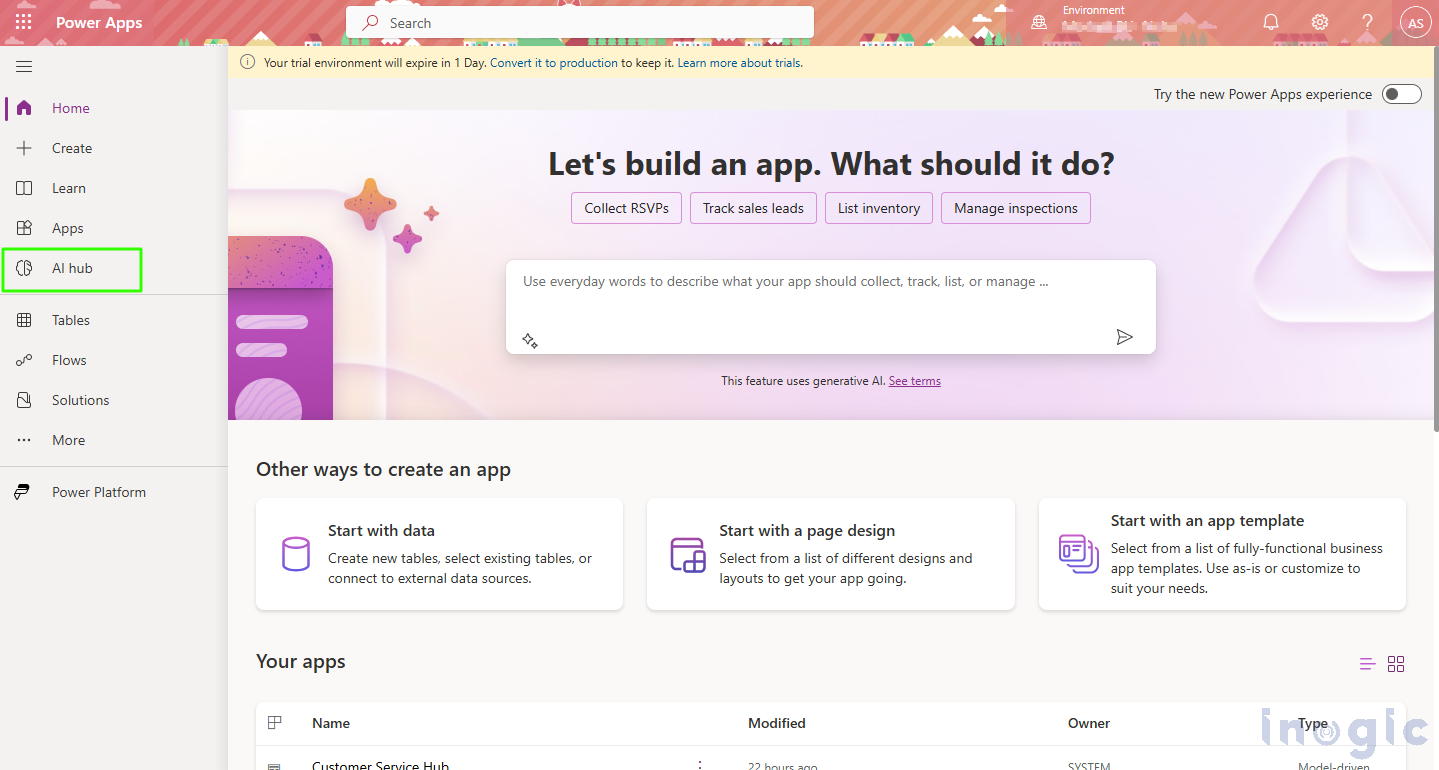Click the Collect RSVPs suggestion button
The width and height of the screenshot is (1439, 770).
point(627,208)
